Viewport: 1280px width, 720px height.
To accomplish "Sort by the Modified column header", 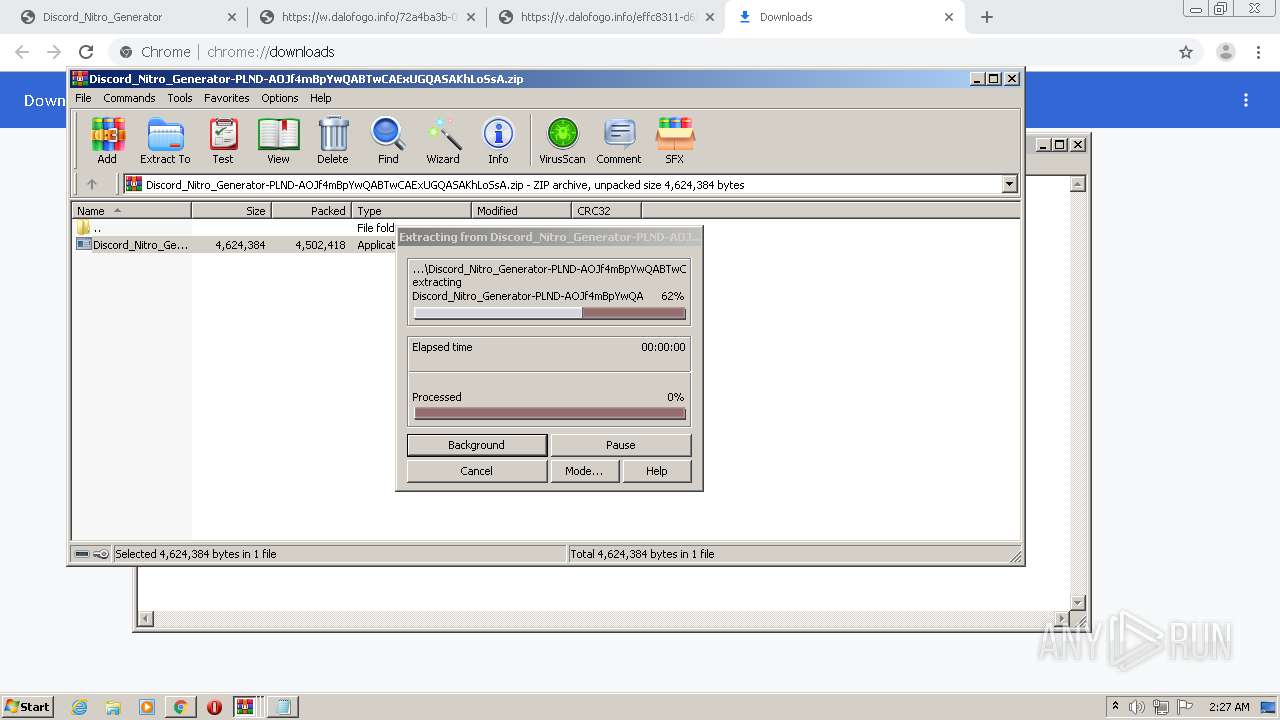I will click(521, 211).
